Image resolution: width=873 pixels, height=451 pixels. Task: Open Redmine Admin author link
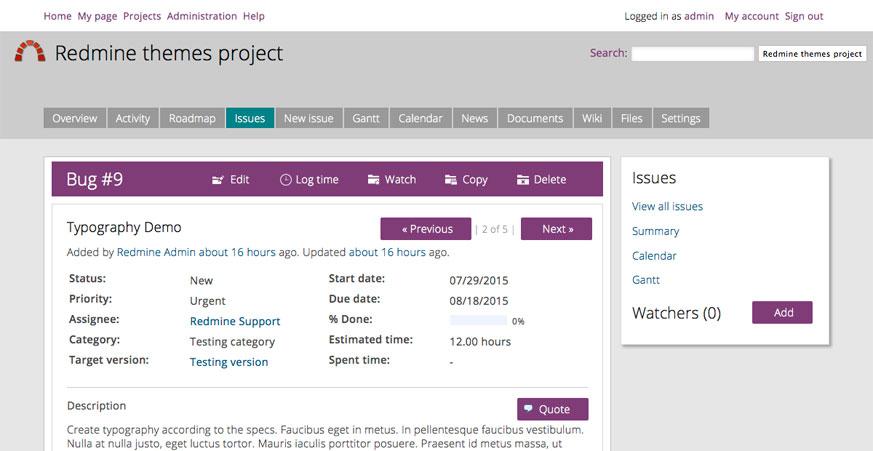click(156, 252)
